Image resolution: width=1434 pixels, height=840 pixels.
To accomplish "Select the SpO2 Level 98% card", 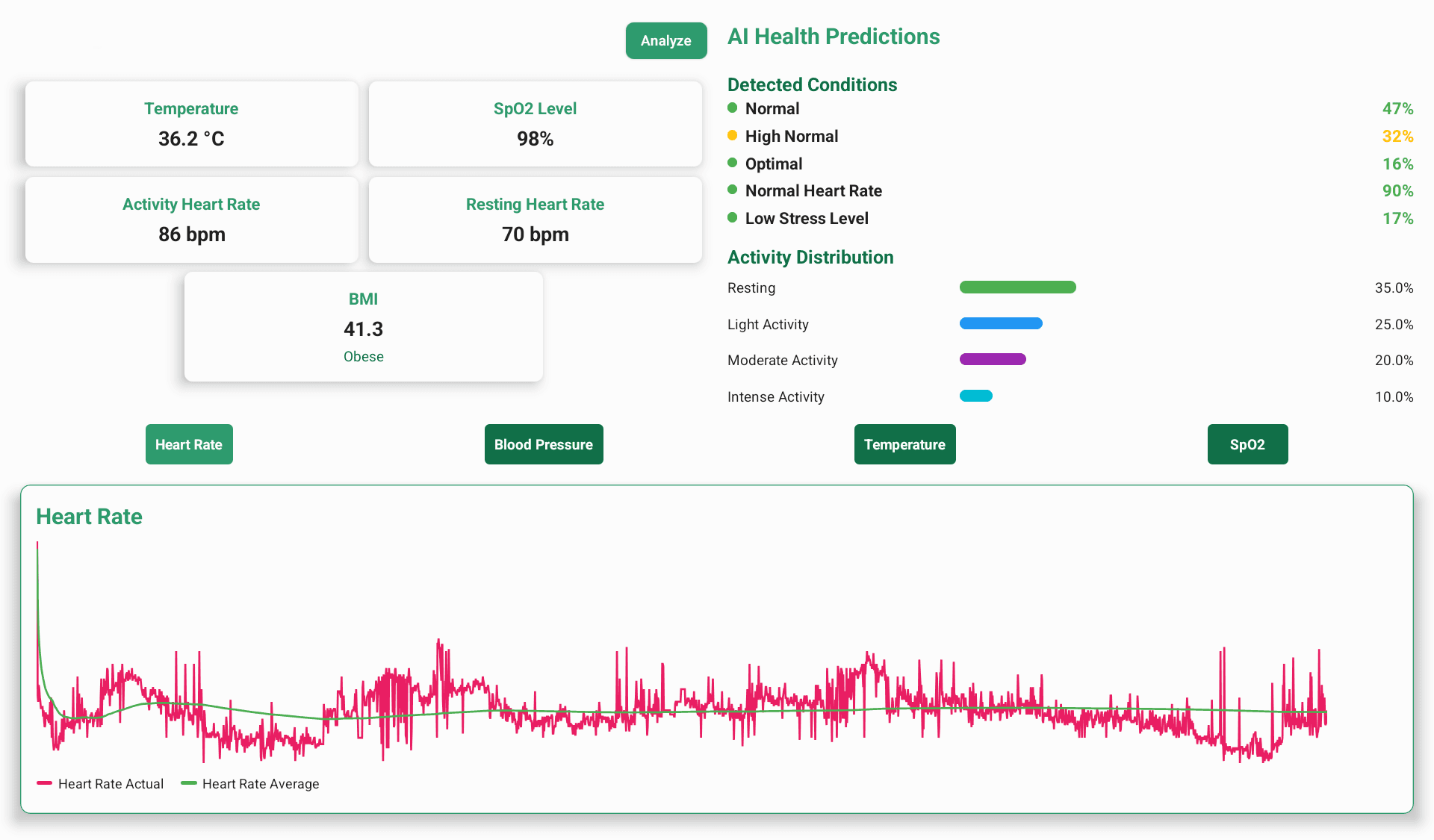I will point(535,124).
